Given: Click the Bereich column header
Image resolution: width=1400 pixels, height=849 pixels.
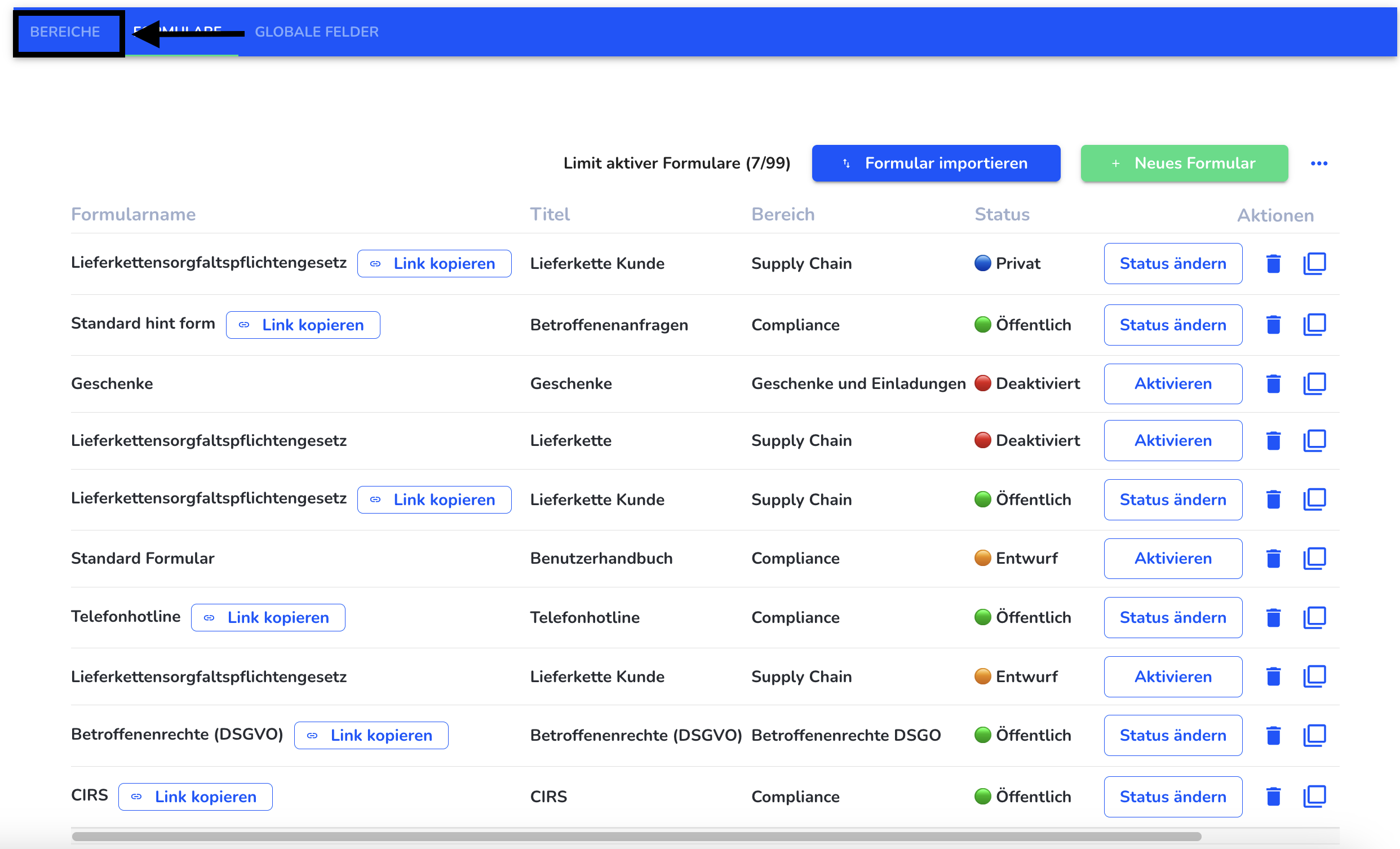Looking at the screenshot, I should click(x=783, y=215).
